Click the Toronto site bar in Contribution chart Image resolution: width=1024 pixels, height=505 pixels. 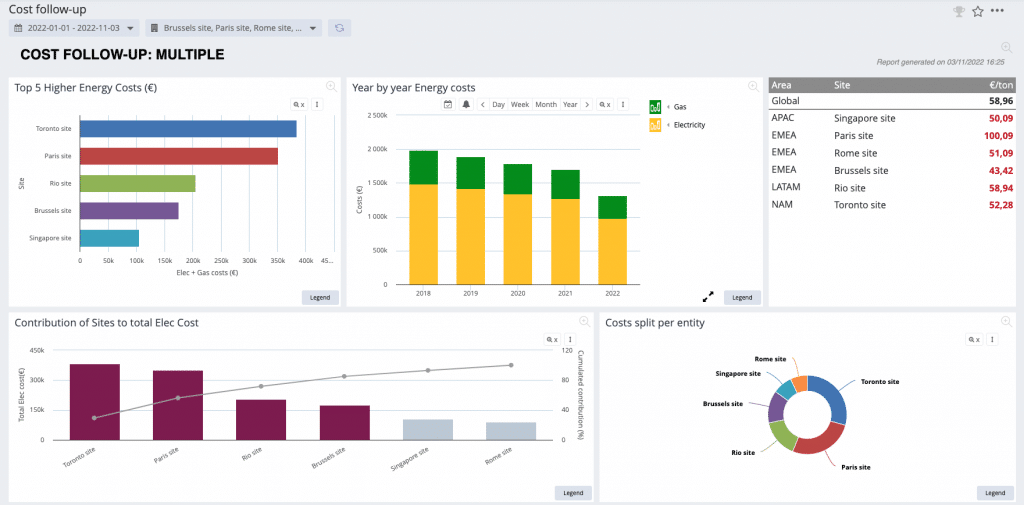[x=95, y=402]
